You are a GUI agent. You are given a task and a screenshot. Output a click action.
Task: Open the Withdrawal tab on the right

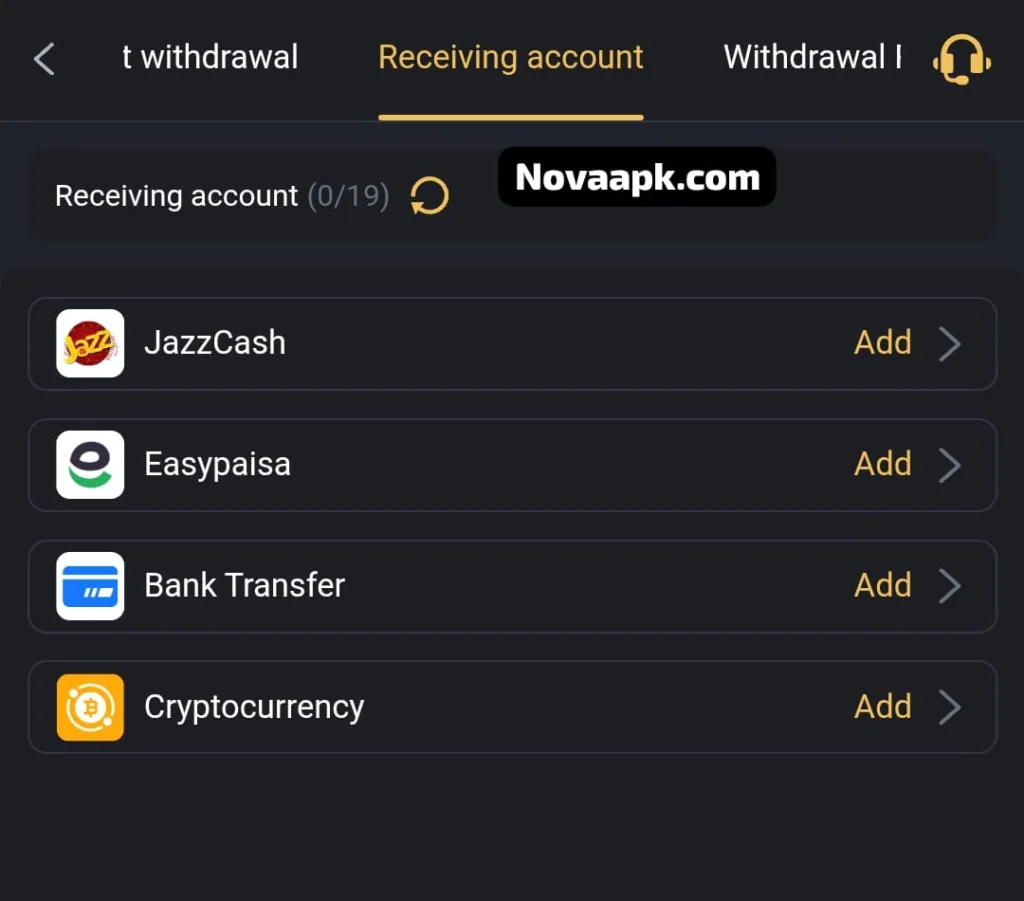pyautogui.click(x=812, y=58)
